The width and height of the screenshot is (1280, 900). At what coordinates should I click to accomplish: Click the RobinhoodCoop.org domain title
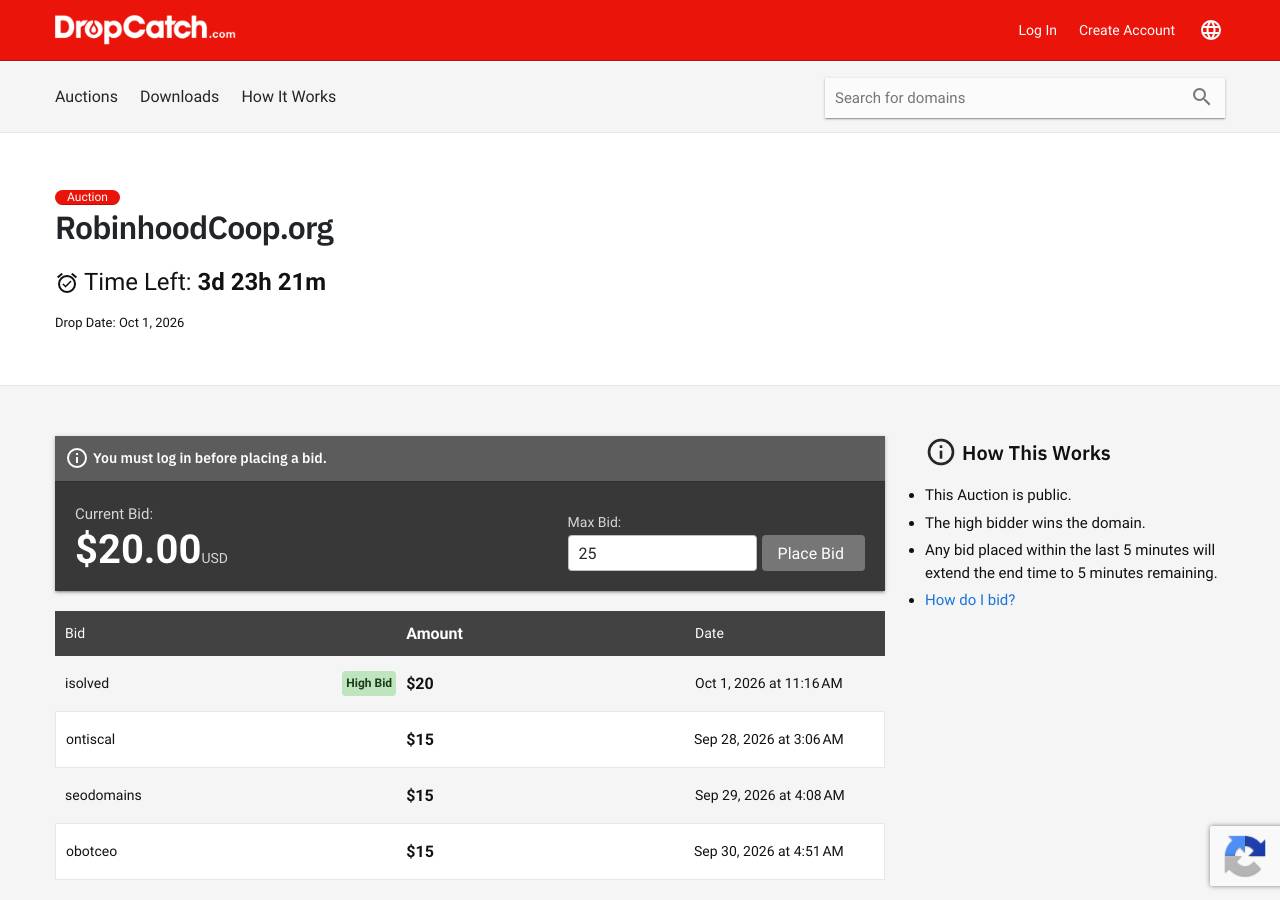(x=194, y=229)
